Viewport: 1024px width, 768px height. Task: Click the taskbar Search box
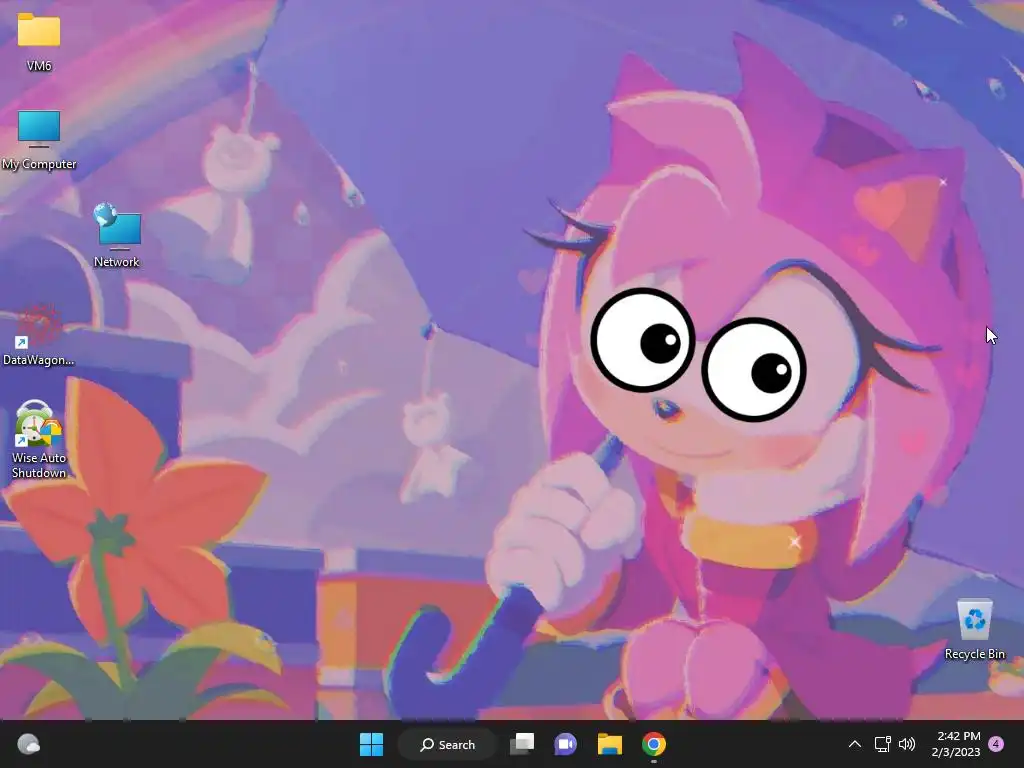pos(448,744)
